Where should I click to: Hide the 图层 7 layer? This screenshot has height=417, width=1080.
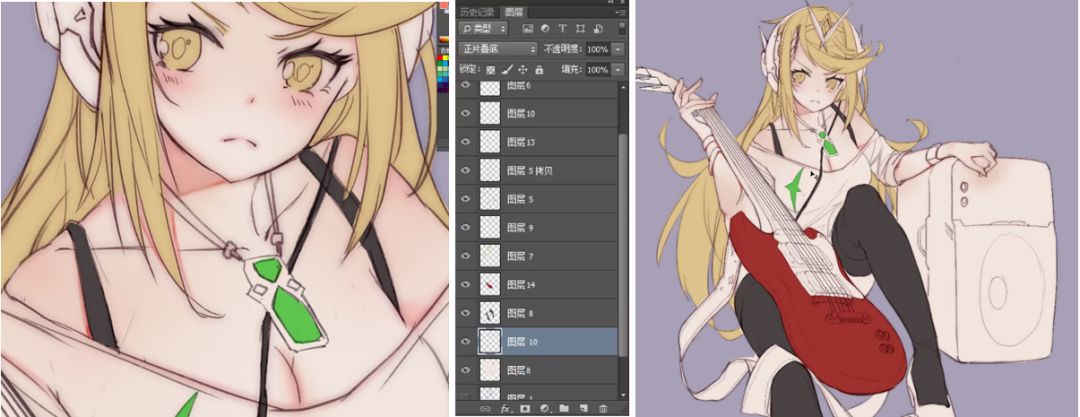click(x=466, y=256)
